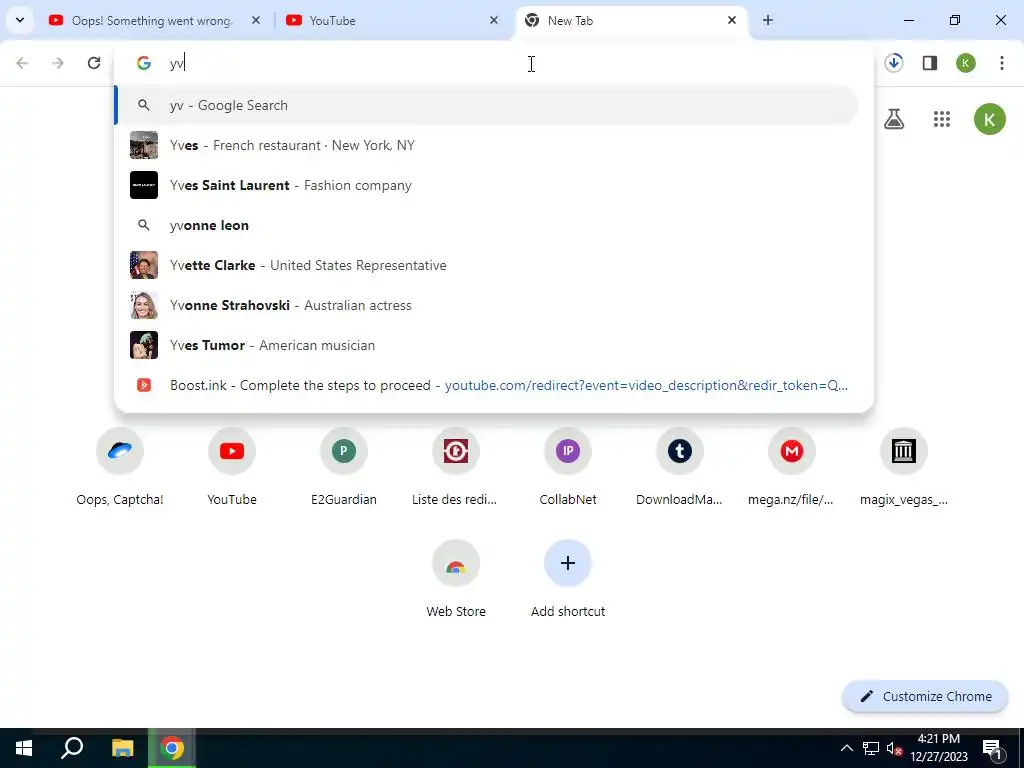Click the muted volume tray icon

click(894, 748)
